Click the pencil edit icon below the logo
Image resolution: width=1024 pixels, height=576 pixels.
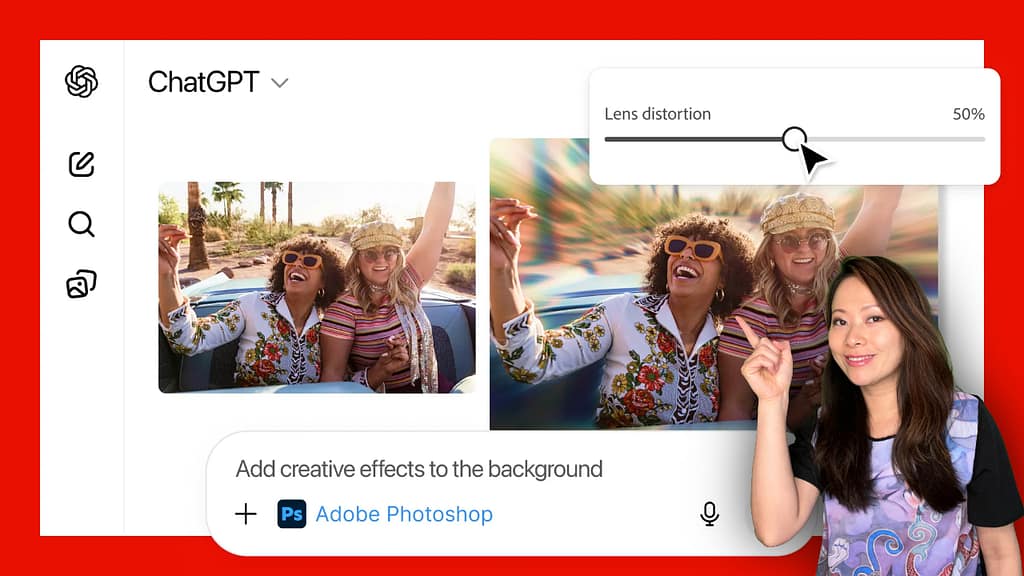point(80,163)
